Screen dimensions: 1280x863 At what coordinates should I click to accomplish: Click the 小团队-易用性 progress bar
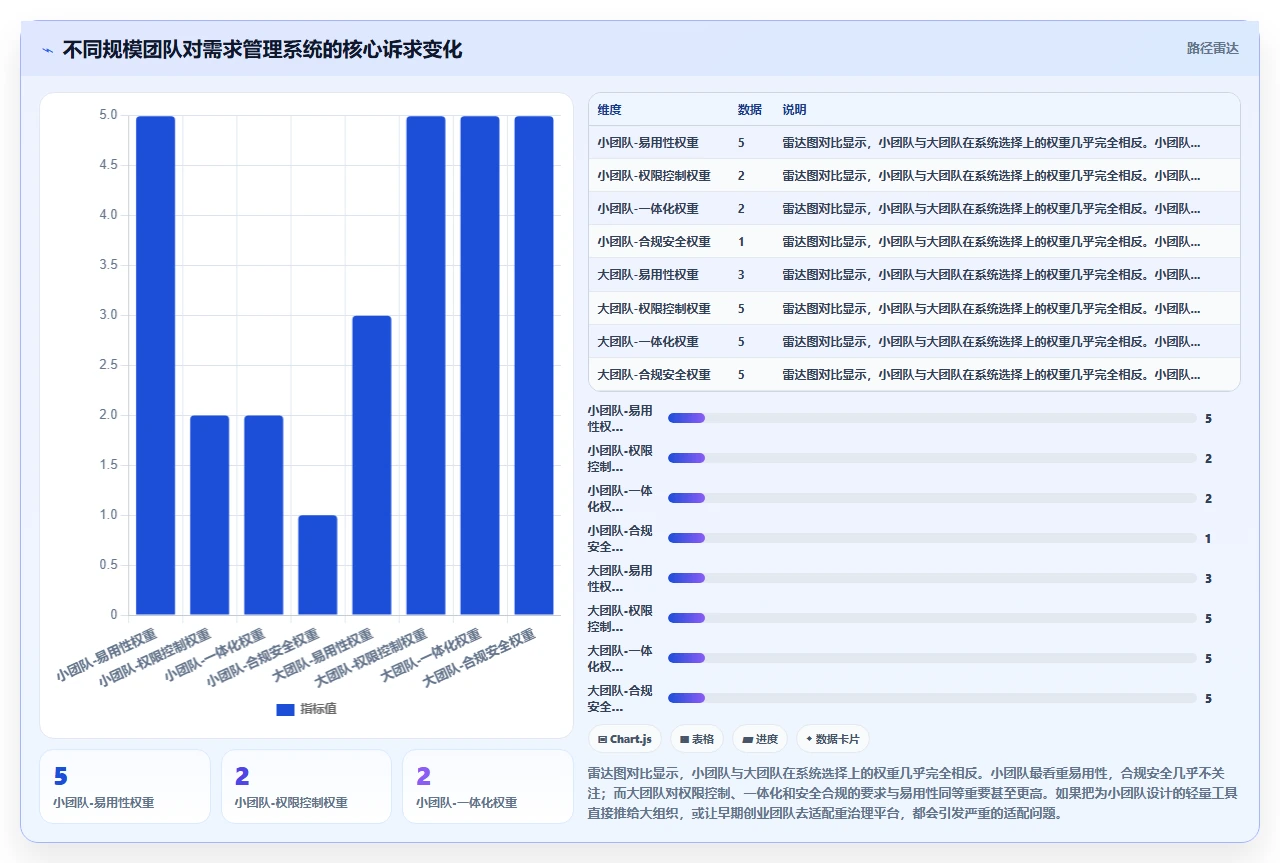click(x=932, y=418)
